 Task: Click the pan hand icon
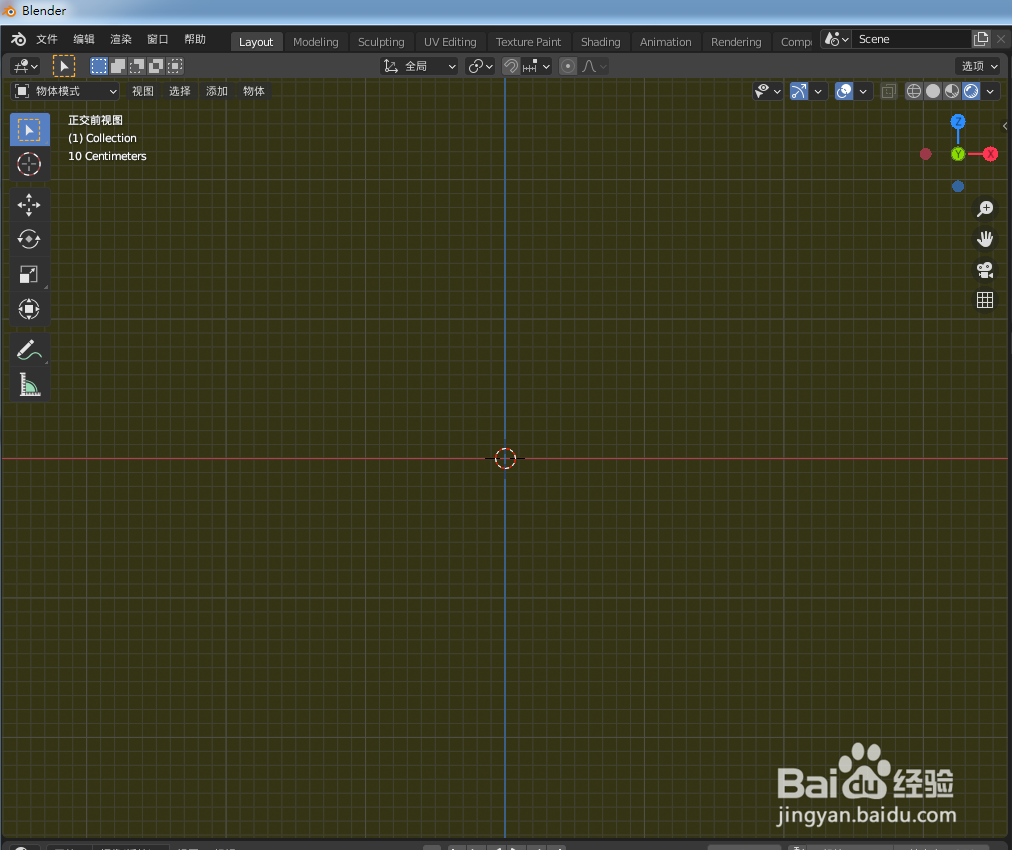[x=985, y=238]
